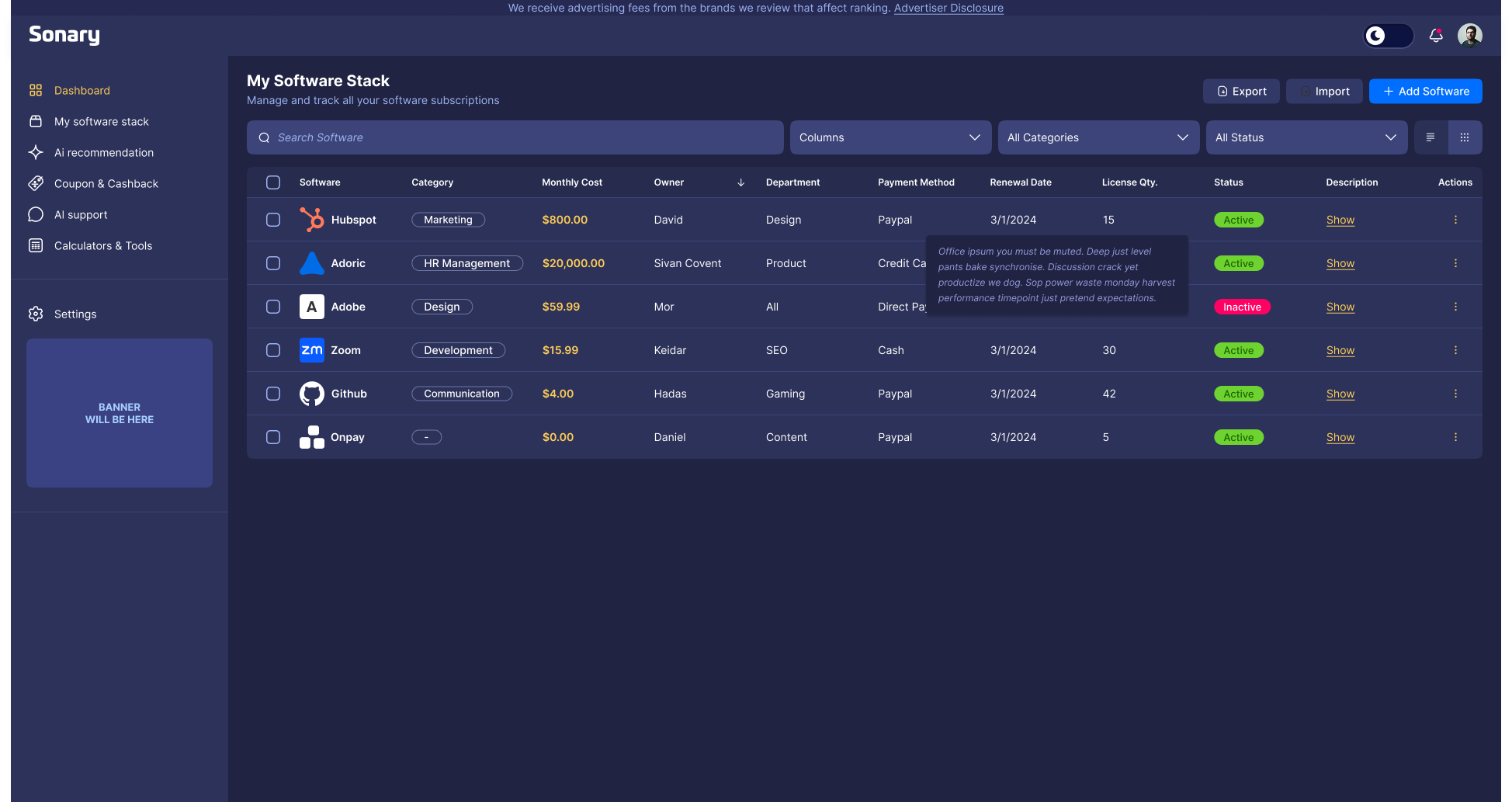Click the Sonary logo
The width and height of the screenshot is (1512, 802).
coord(64,36)
